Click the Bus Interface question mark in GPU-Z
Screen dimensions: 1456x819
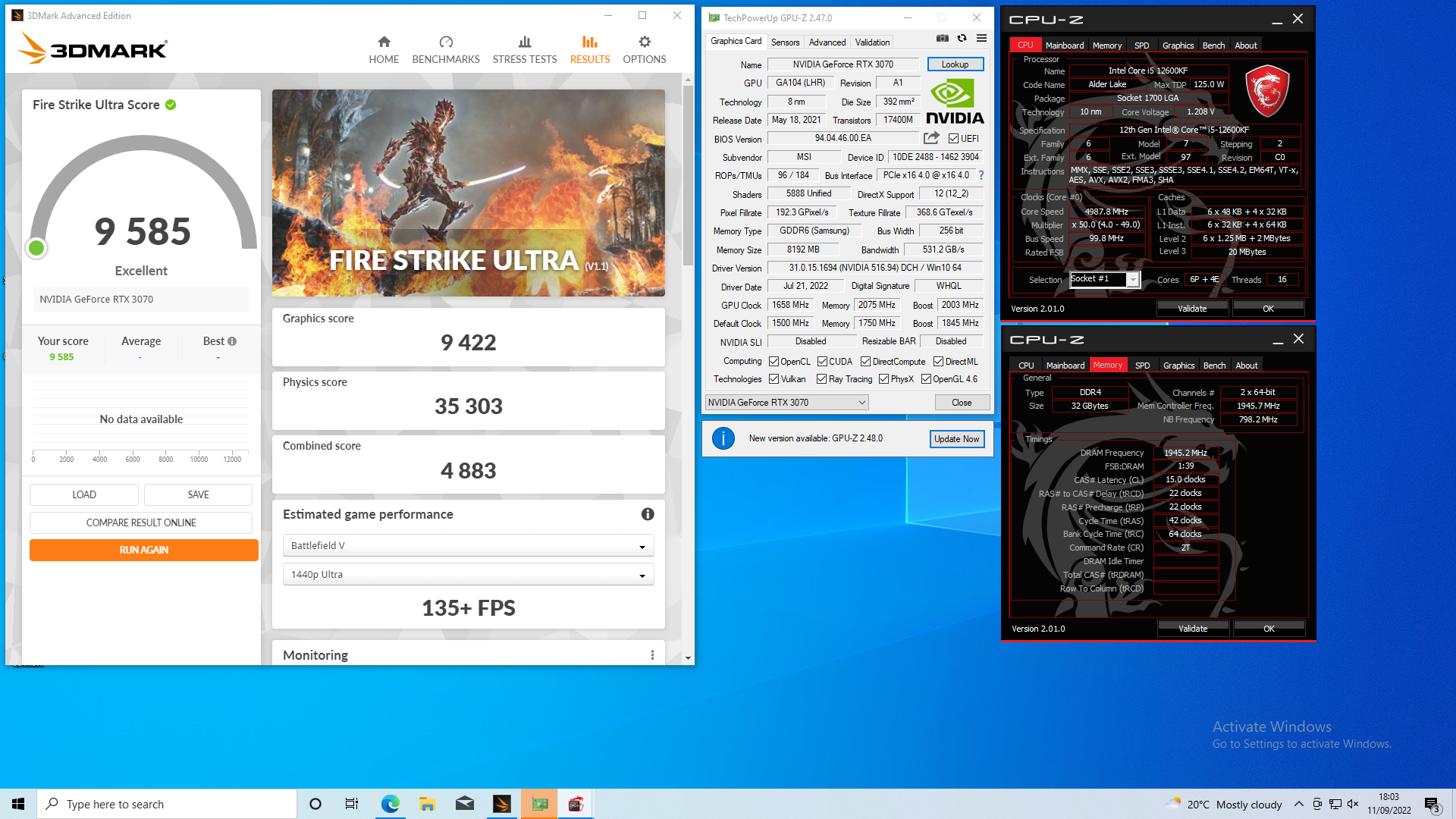tap(981, 175)
